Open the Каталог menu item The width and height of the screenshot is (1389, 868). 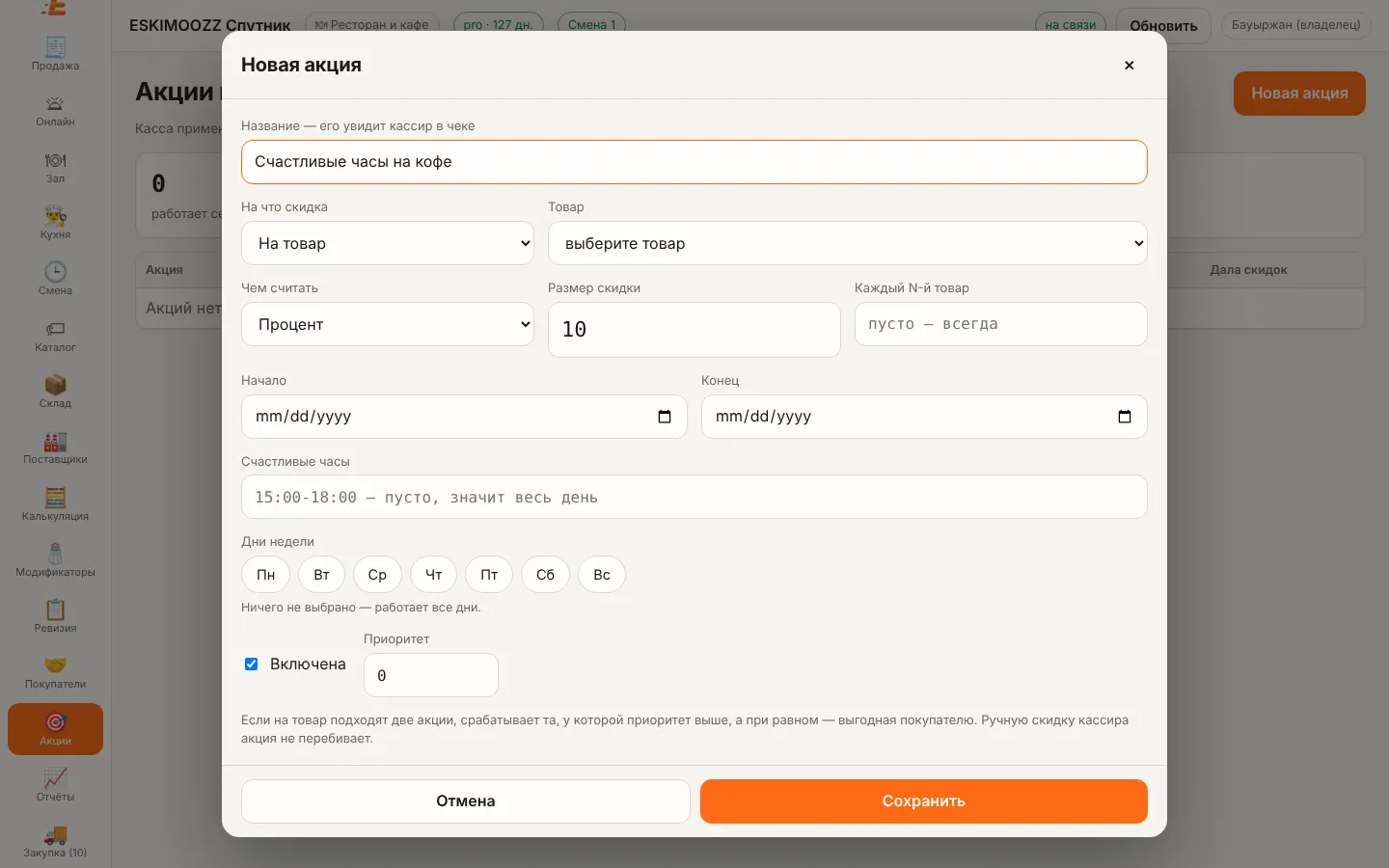[x=55, y=337]
